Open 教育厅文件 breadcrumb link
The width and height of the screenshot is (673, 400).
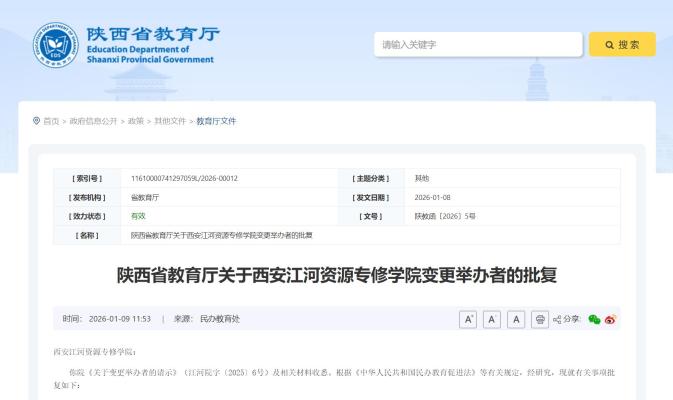[216, 121]
